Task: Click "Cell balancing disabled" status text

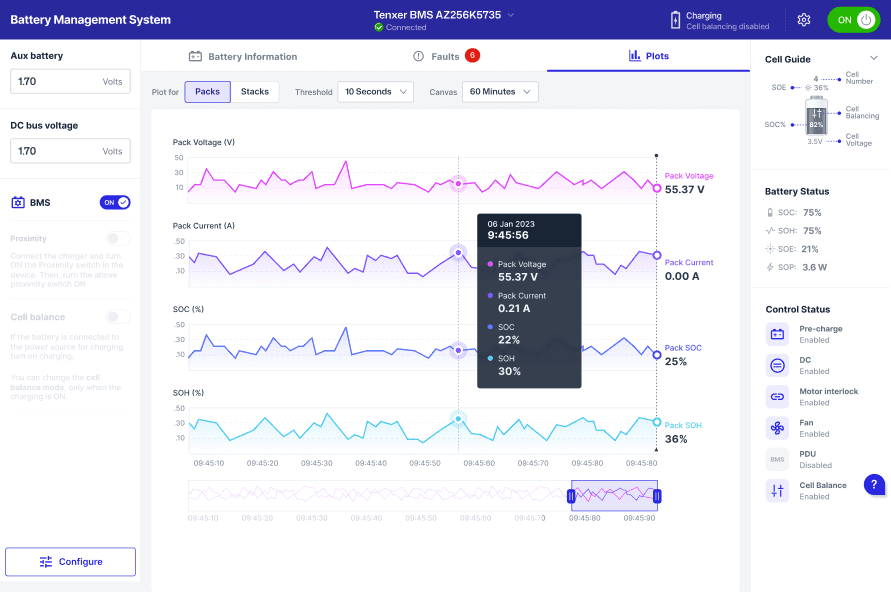Action: (727, 27)
